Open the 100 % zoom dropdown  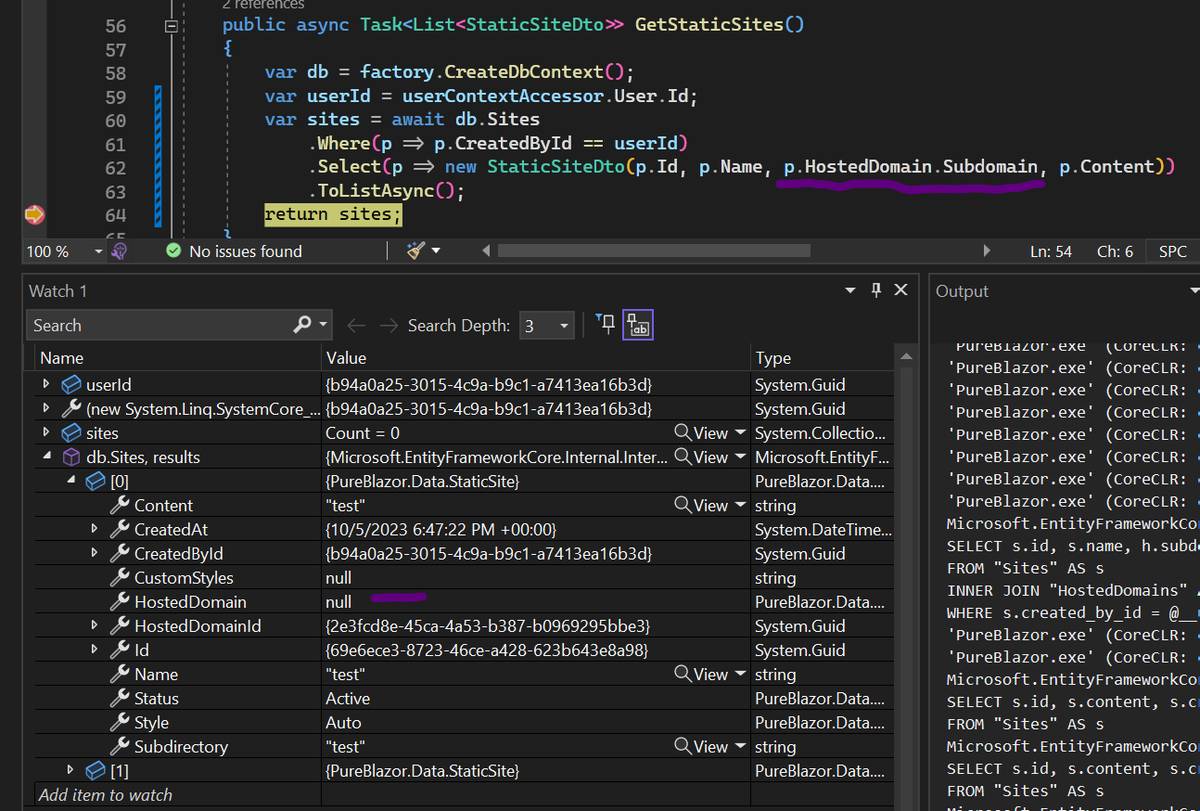98,252
